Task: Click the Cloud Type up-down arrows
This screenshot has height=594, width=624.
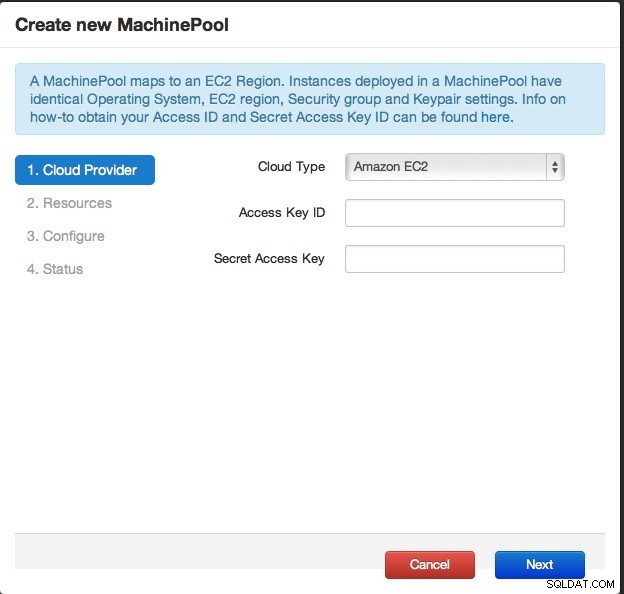Action: (555, 167)
